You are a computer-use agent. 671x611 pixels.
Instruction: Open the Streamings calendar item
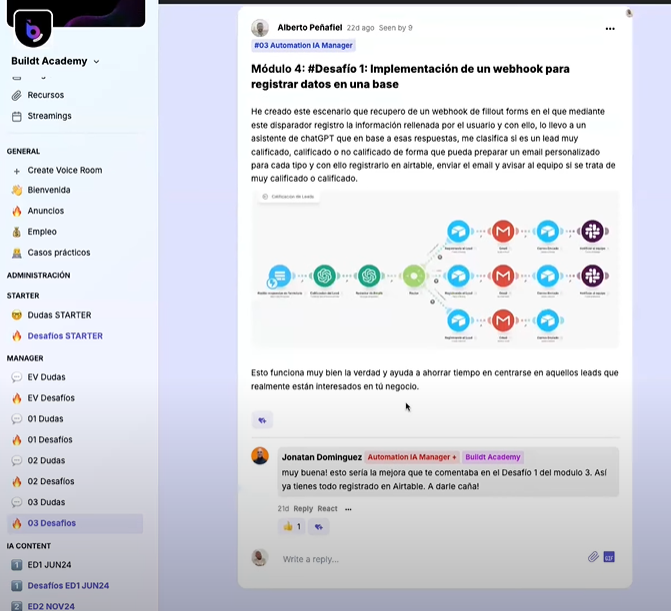[49, 116]
